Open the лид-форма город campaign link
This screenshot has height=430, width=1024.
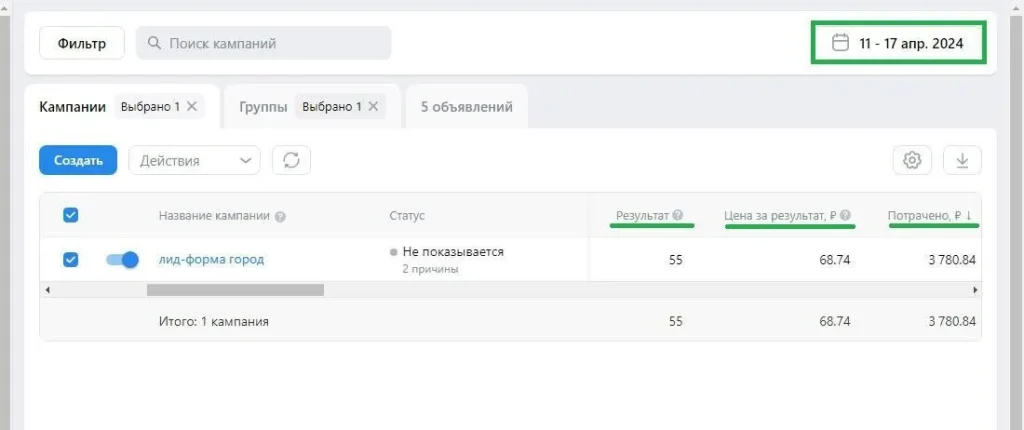click(211, 260)
